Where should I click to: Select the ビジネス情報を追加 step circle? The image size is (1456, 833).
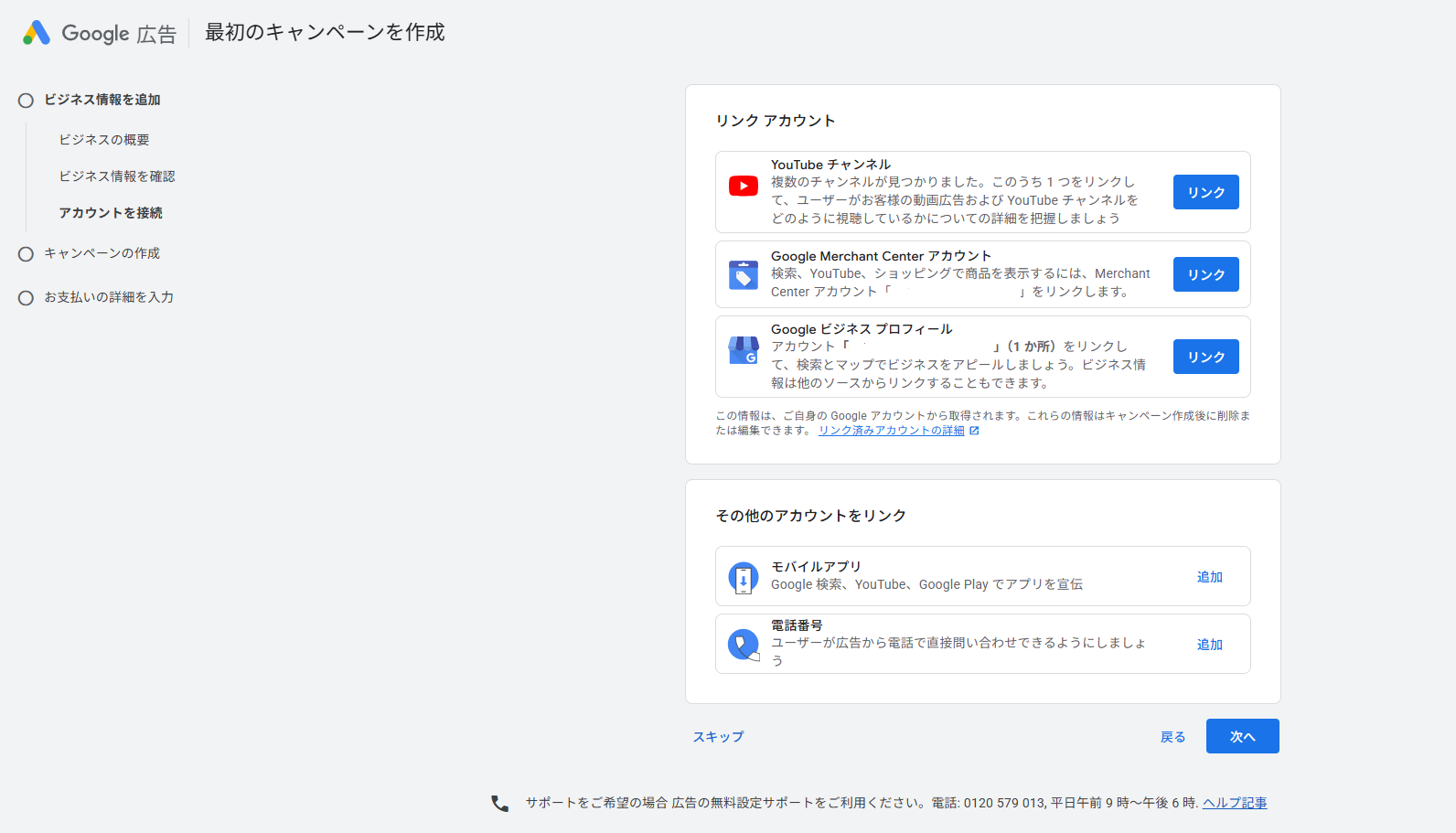coord(26,101)
